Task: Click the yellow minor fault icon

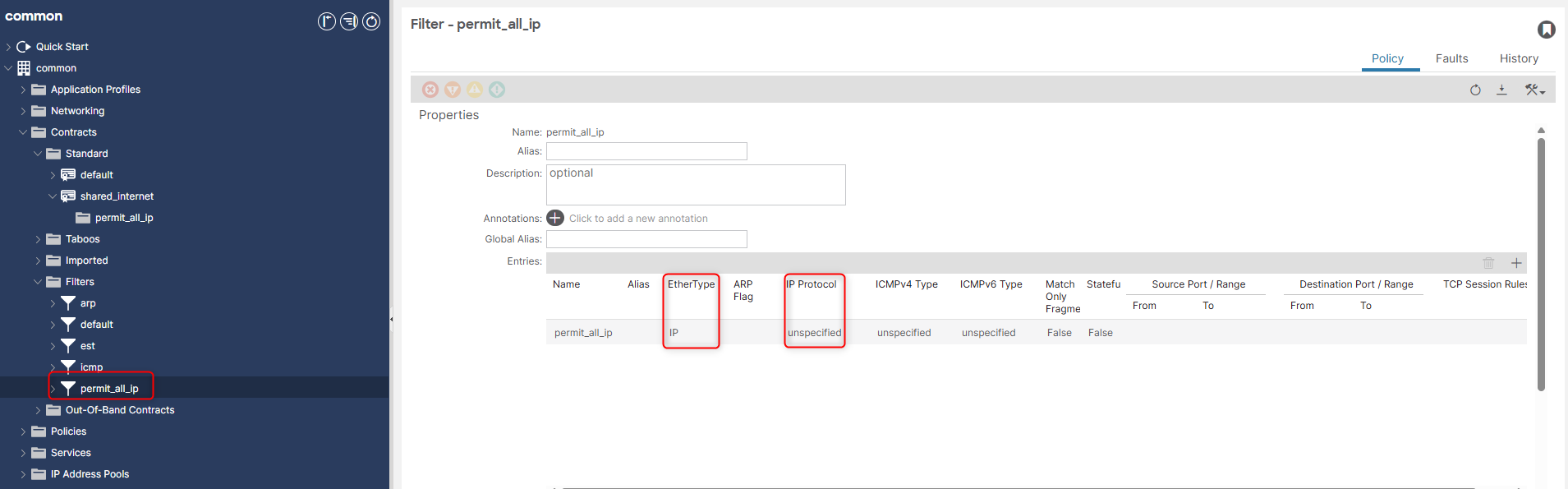Action: pos(475,90)
